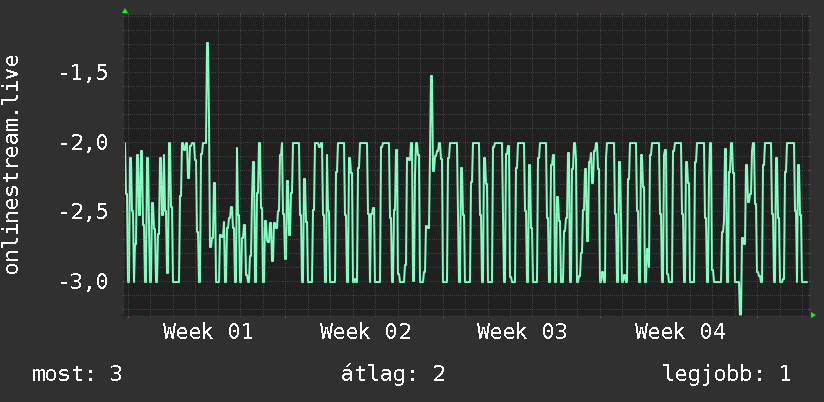Click the Week 03 axis label
The width and height of the screenshot is (824, 402).
(522, 332)
